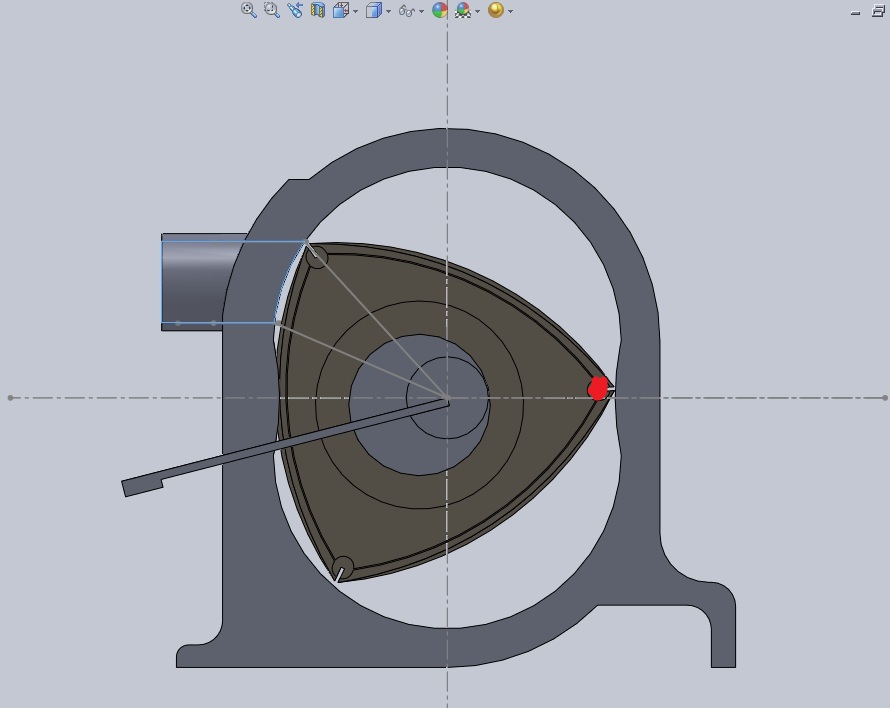Restore down the document window
Image resolution: width=890 pixels, height=708 pixels.
pos(878,11)
